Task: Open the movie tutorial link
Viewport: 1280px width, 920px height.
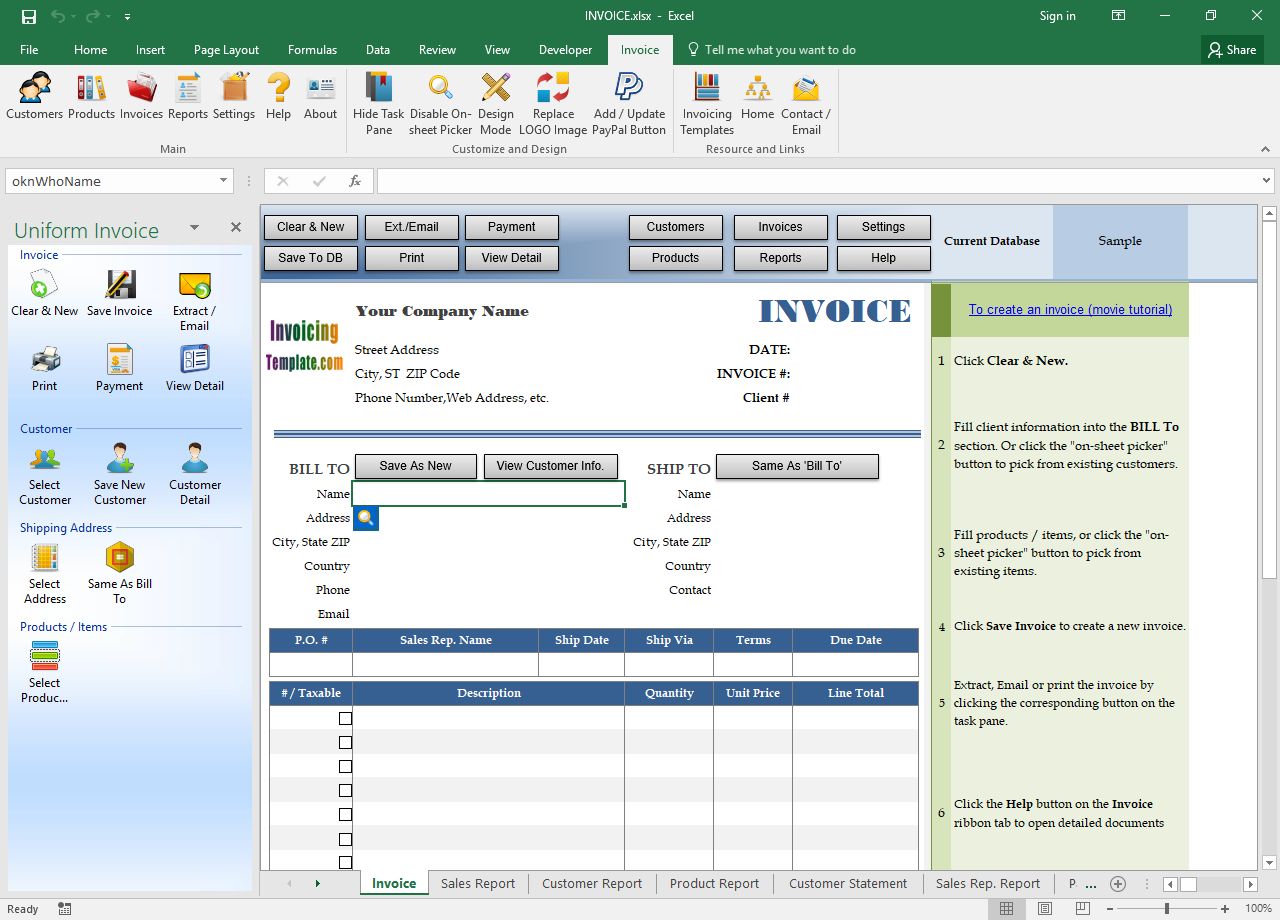Action: pyautogui.click(x=1070, y=310)
